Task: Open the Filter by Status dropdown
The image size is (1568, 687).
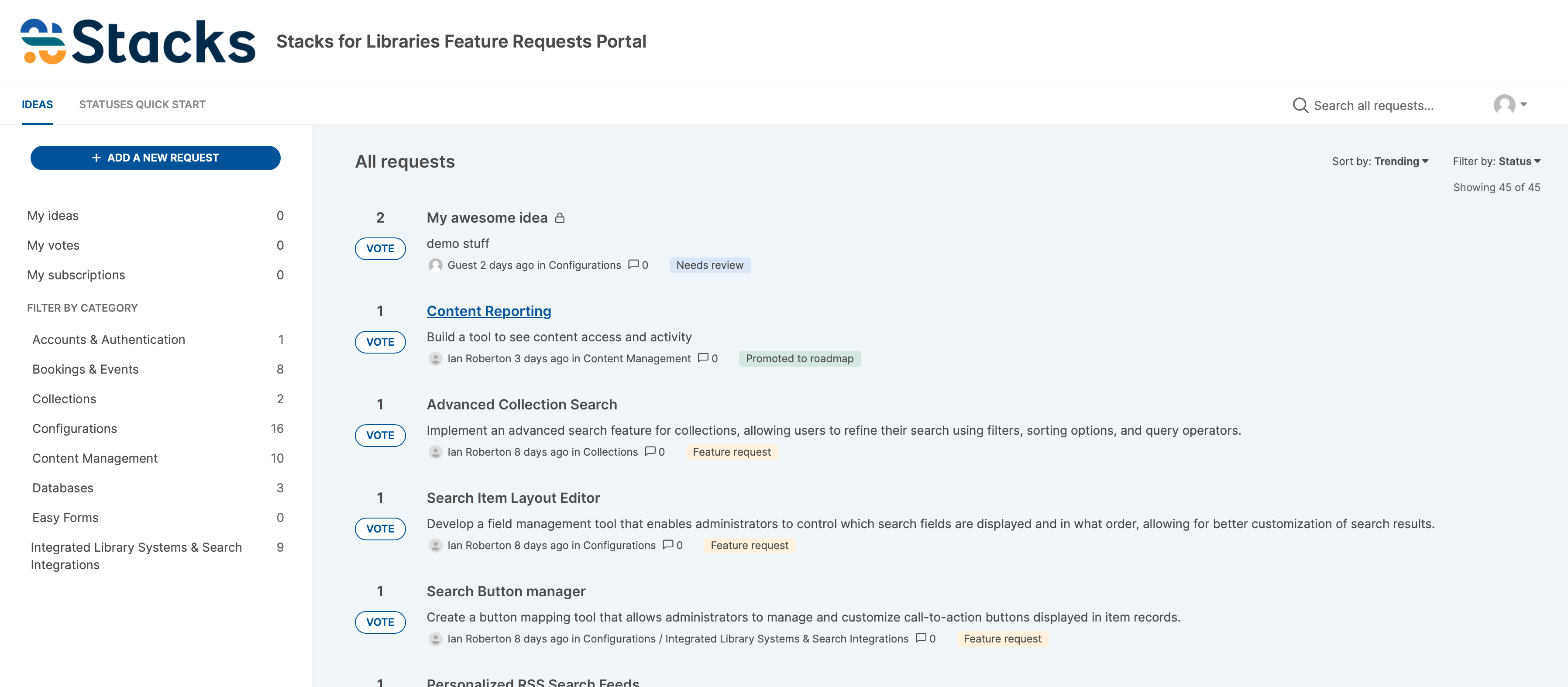Action: 1496,161
